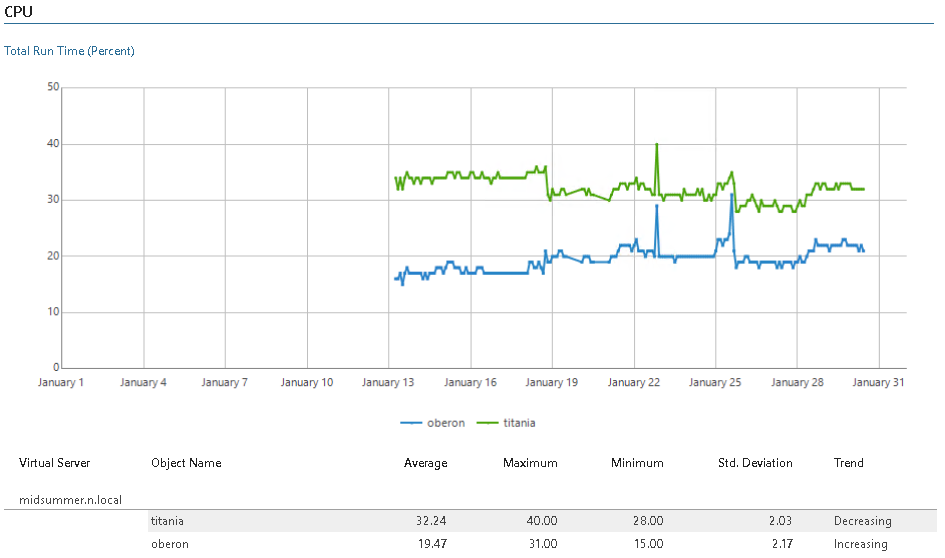945x558 pixels.
Task: Click the green titania legend line marker
Action: (x=487, y=423)
